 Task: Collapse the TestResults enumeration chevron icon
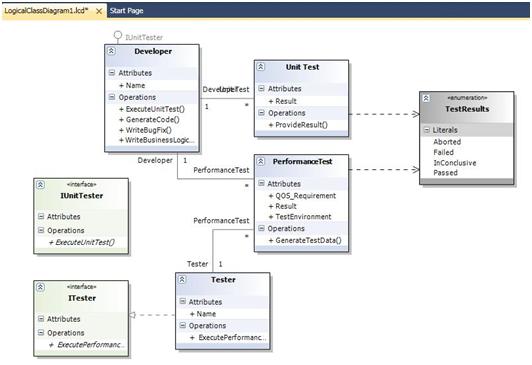tap(426, 98)
